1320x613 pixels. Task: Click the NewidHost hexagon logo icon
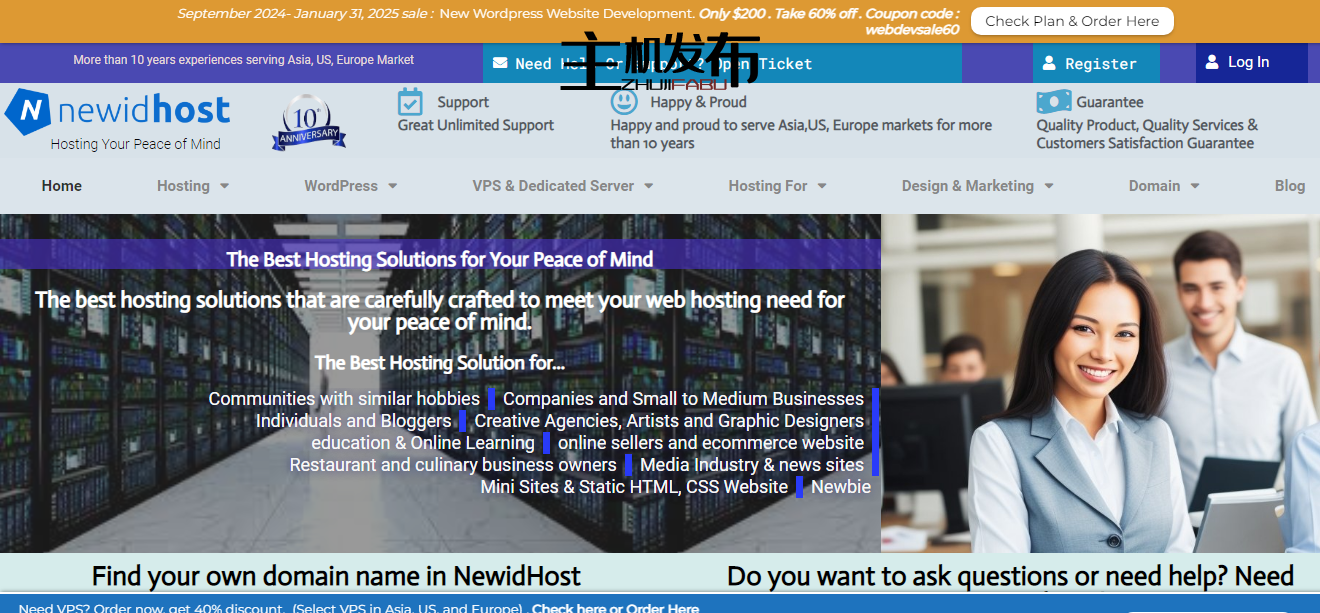(x=28, y=111)
